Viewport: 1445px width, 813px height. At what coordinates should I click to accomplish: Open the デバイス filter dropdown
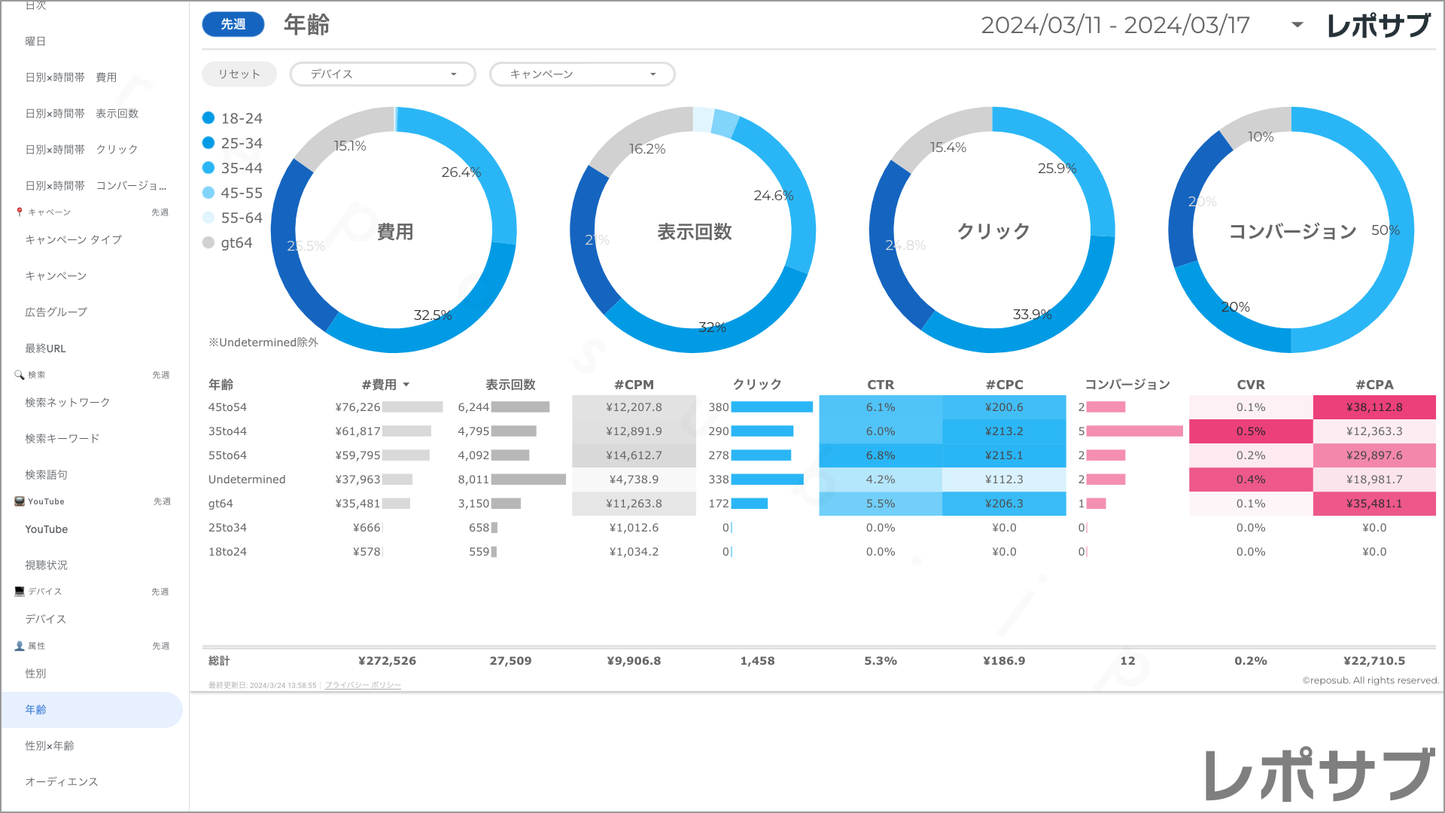[x=382, y=74]
